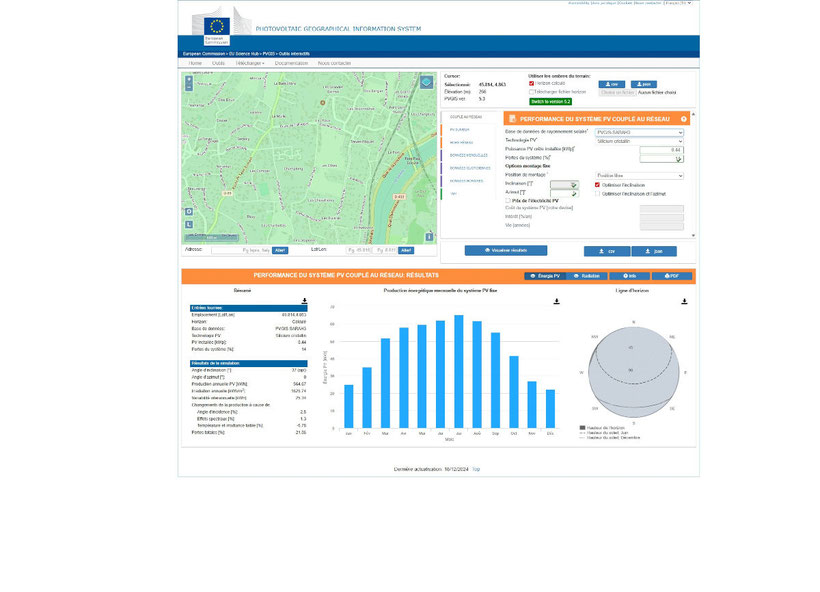The width and height of the screenshot is (820, 592).
Task: Click the map info 'i' icon
Action: click(x=429, y=237)
